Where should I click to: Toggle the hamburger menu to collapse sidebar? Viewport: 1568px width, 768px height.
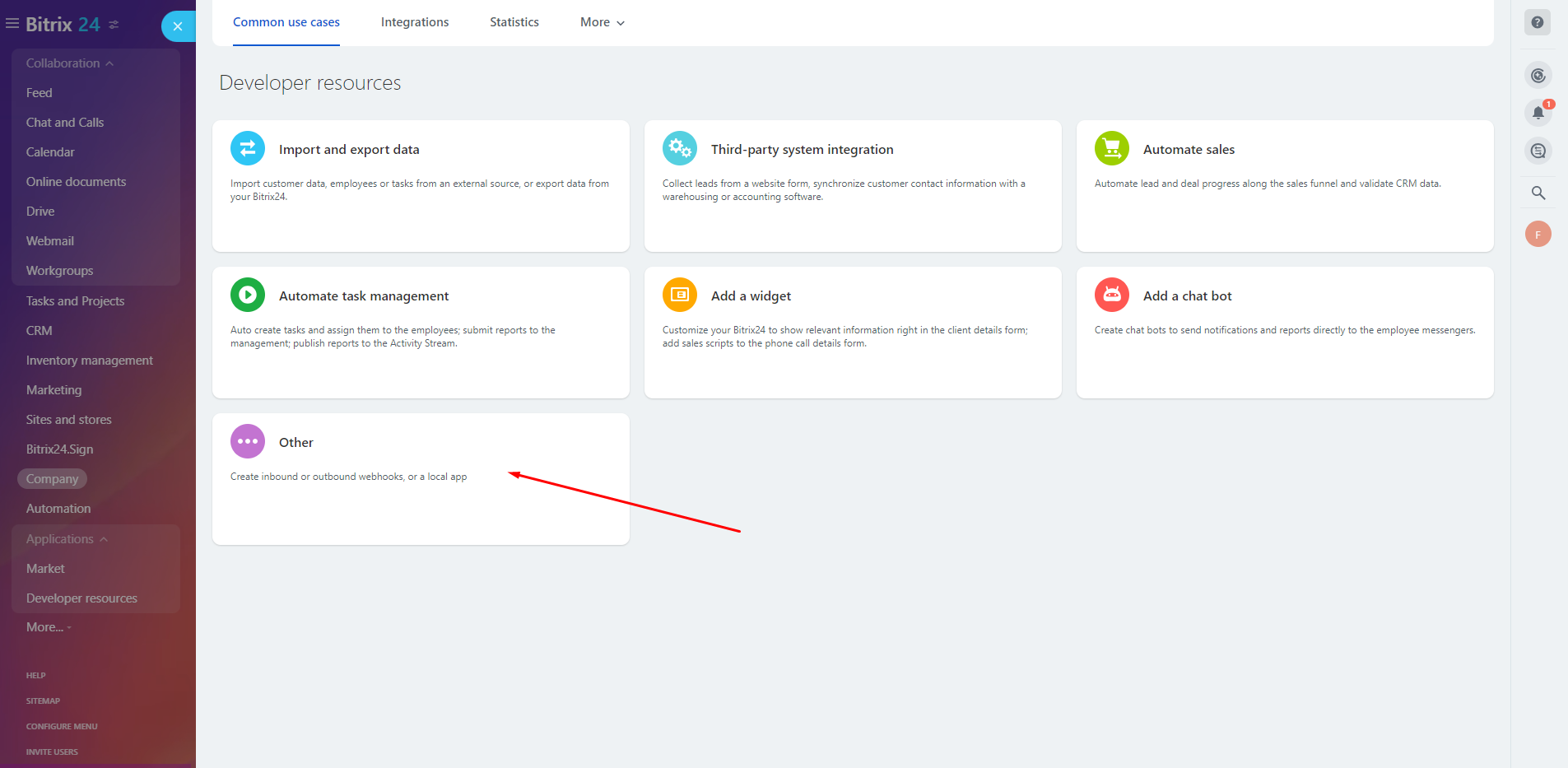pyautogui.click(x=12, y=24)
